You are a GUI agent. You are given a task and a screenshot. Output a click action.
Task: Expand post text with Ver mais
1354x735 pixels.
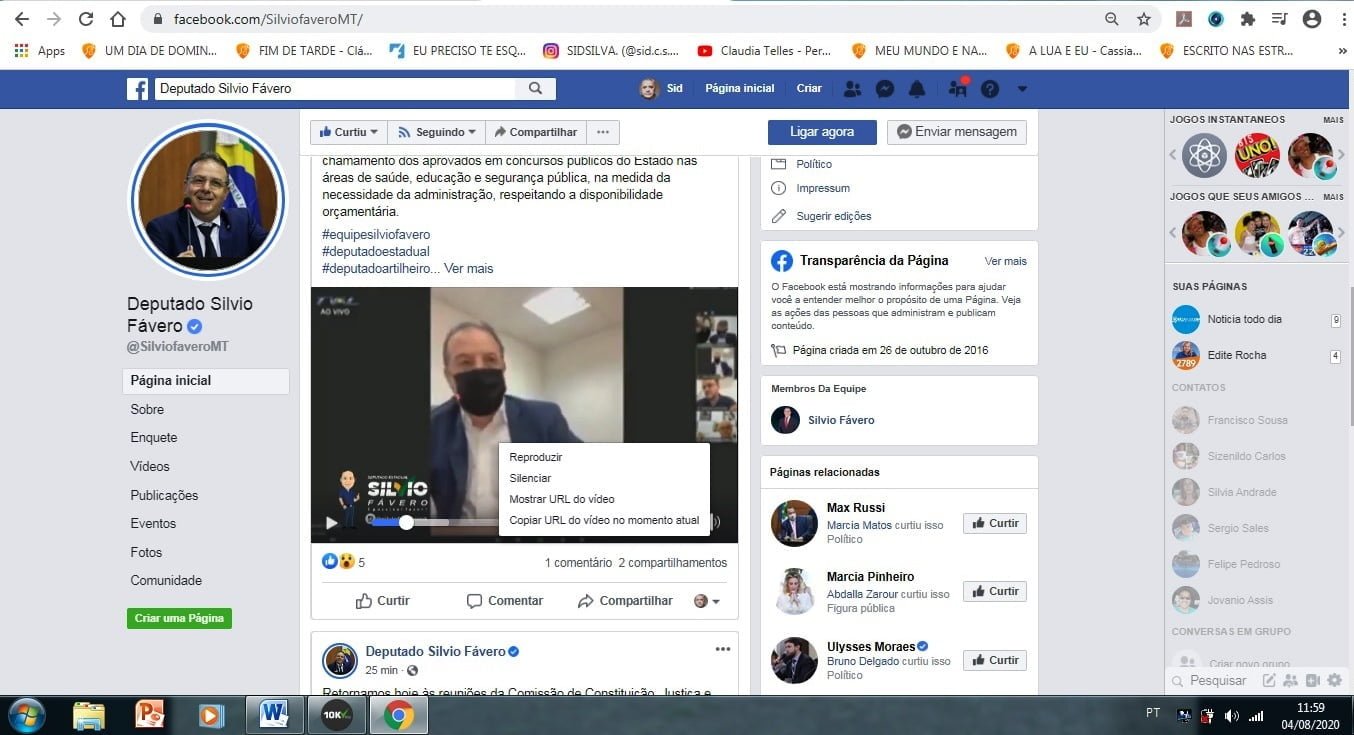pyautogui.click(x=469, y=268)
